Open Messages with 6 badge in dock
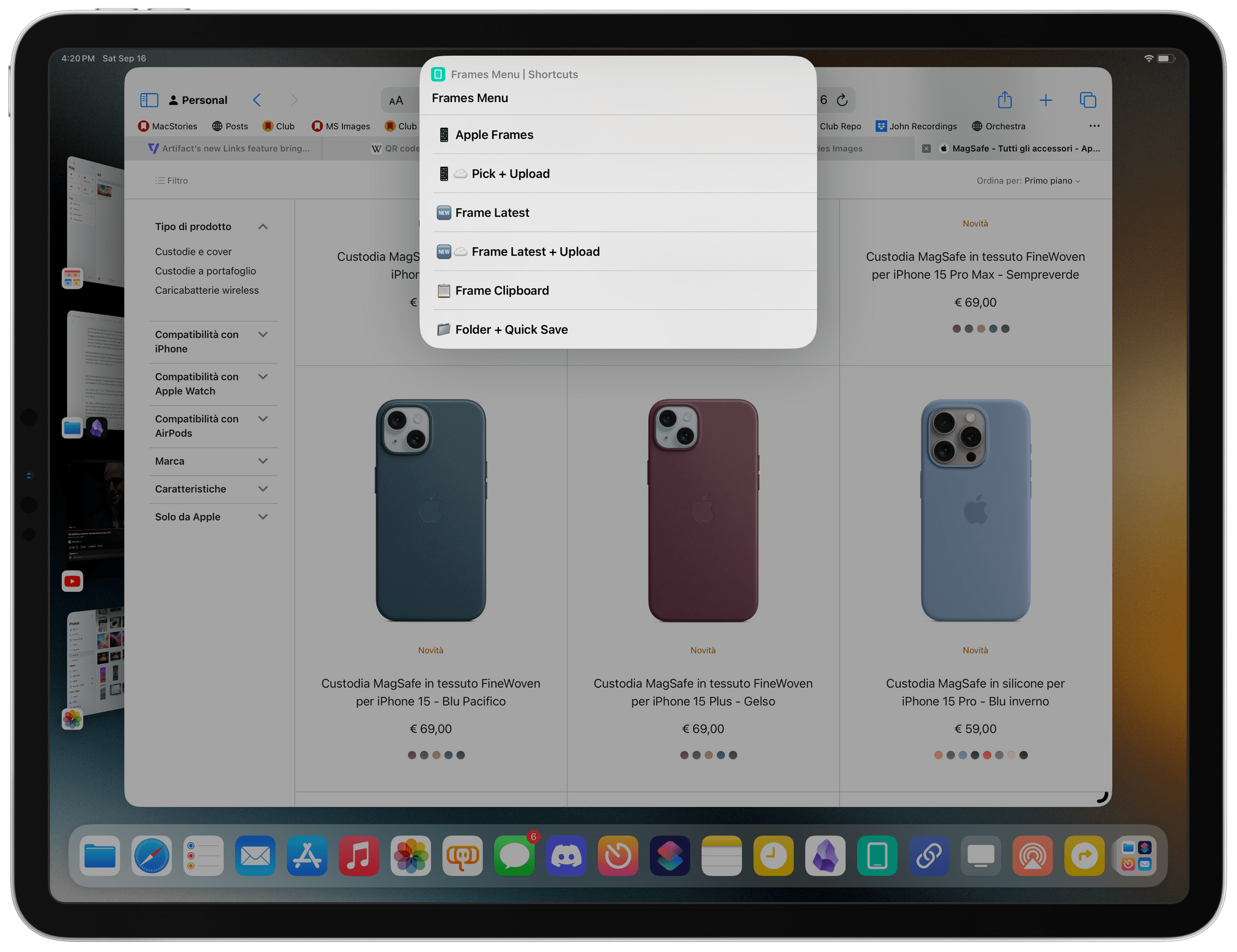Image resolution: width=1237 pixels, height=952 pixels. 515,855
